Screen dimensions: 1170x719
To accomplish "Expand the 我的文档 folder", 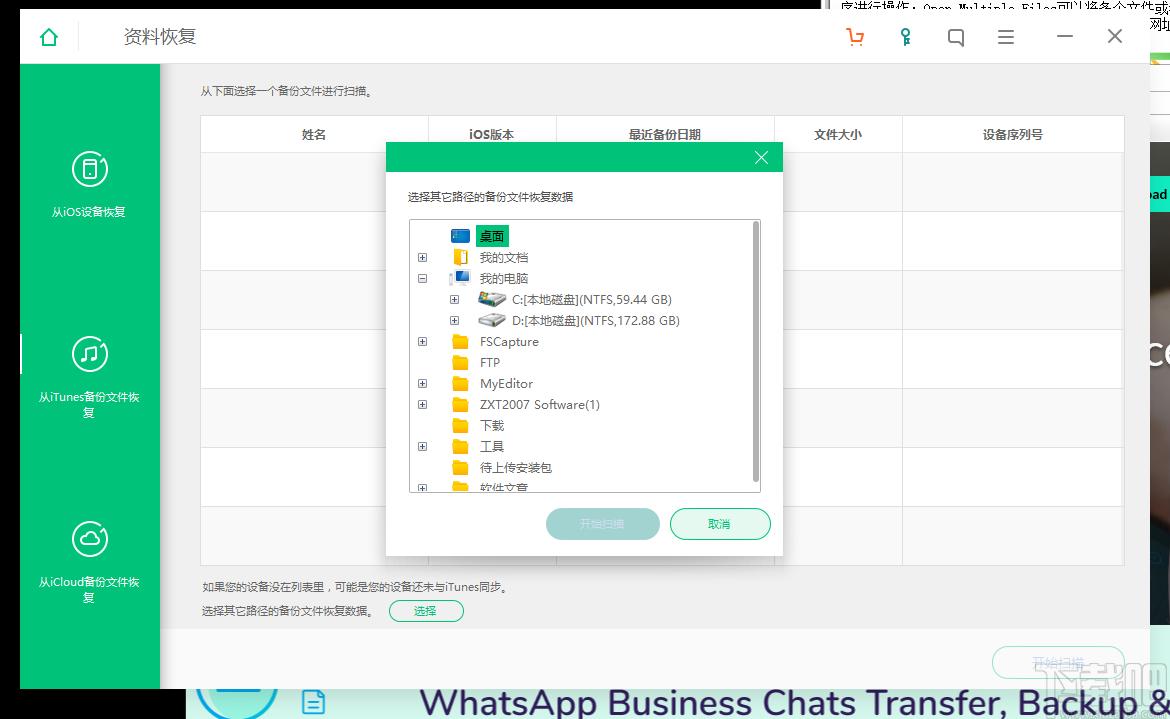I will pyautogui.click(x=422, y=257).
